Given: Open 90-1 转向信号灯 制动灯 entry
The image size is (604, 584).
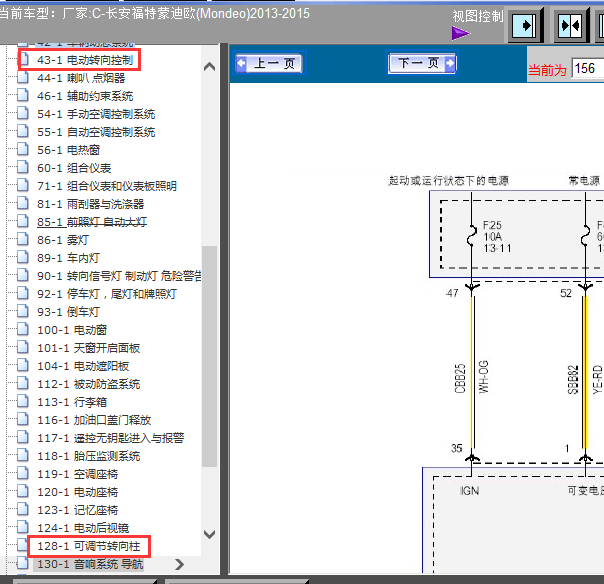Looking at the screenshot, I should (x=119, y=276).
